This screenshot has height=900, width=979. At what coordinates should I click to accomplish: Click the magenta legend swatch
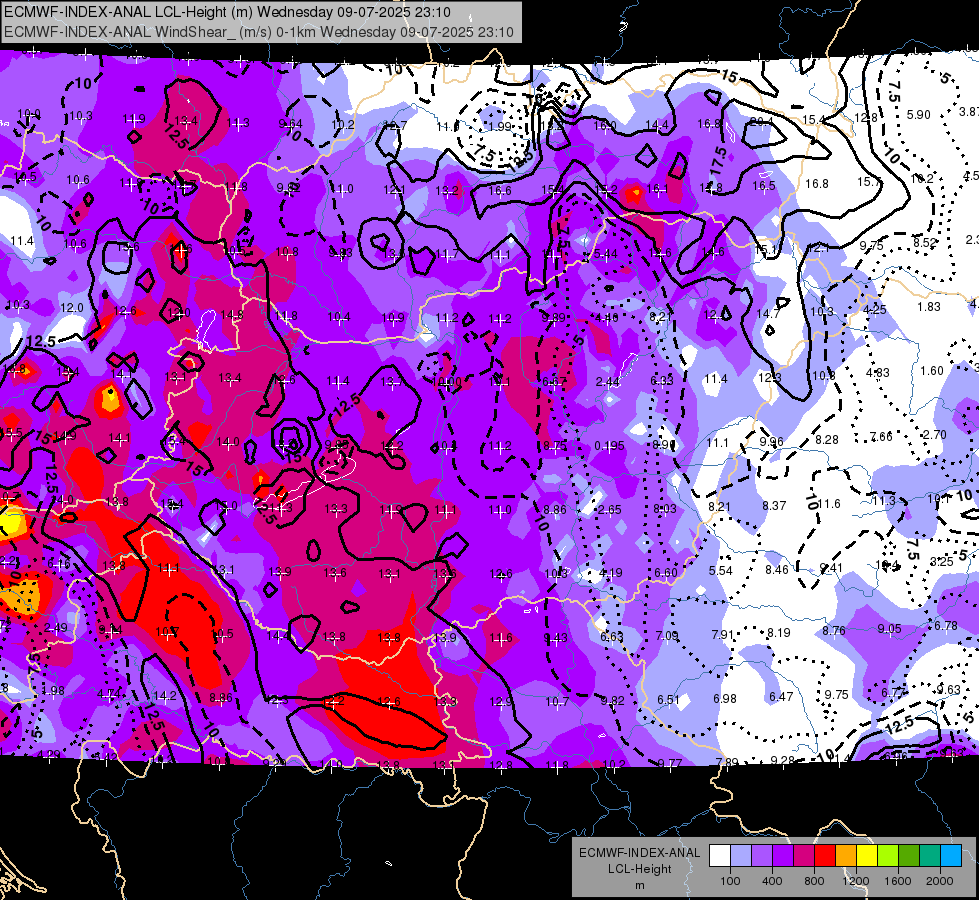click(804, 856)
